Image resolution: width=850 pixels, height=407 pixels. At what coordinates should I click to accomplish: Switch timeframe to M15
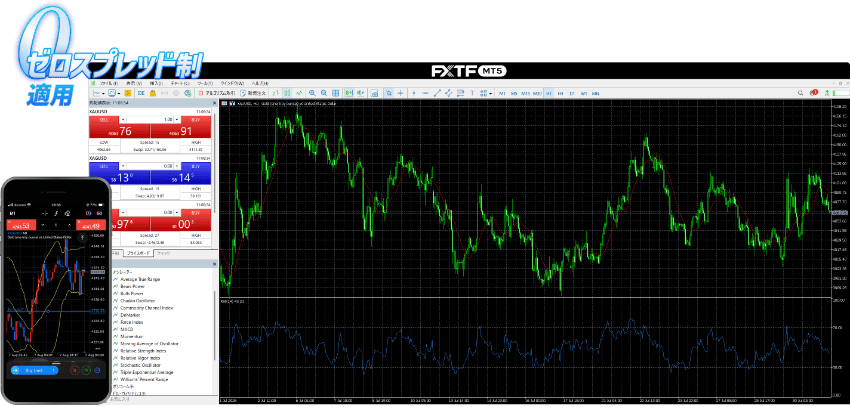click(x=525, y=93)
